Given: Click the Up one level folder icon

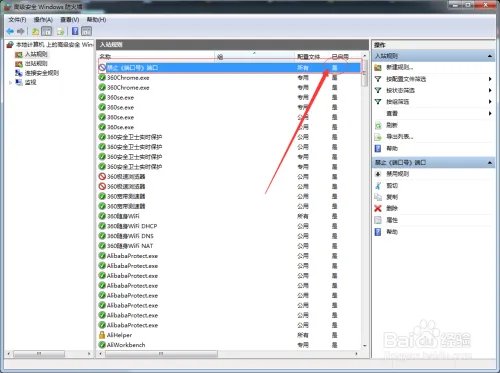Looking at the screenshot, I should [35, 32].
